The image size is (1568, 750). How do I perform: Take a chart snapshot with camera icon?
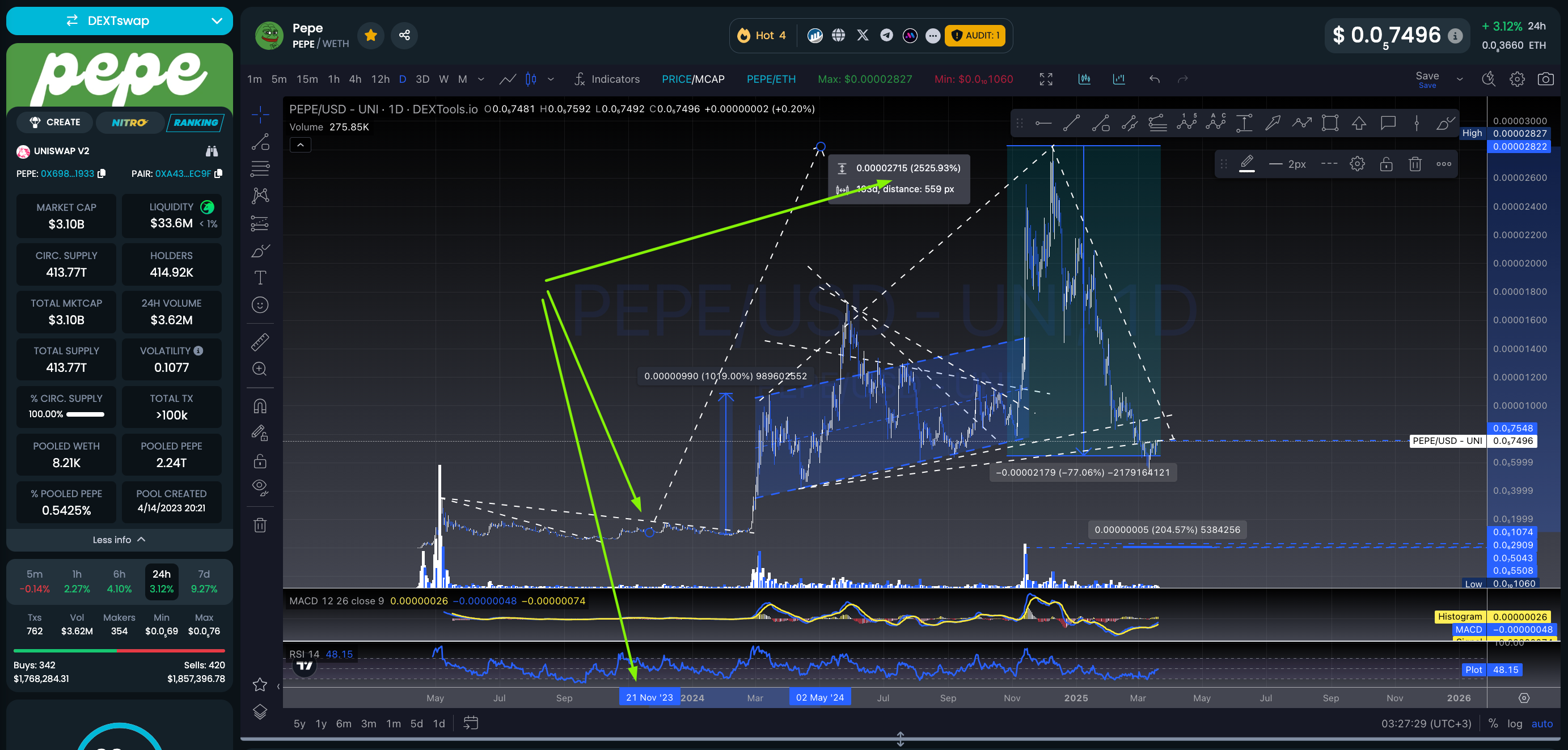point(1545,79)
